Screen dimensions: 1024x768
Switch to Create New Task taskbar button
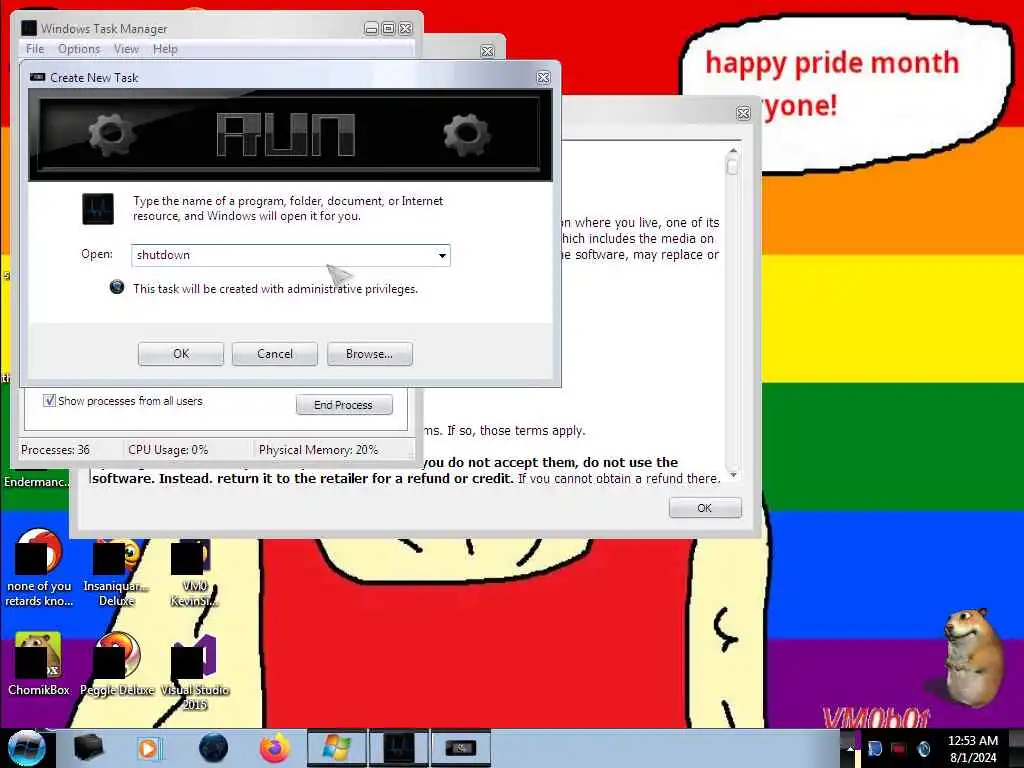460,748
